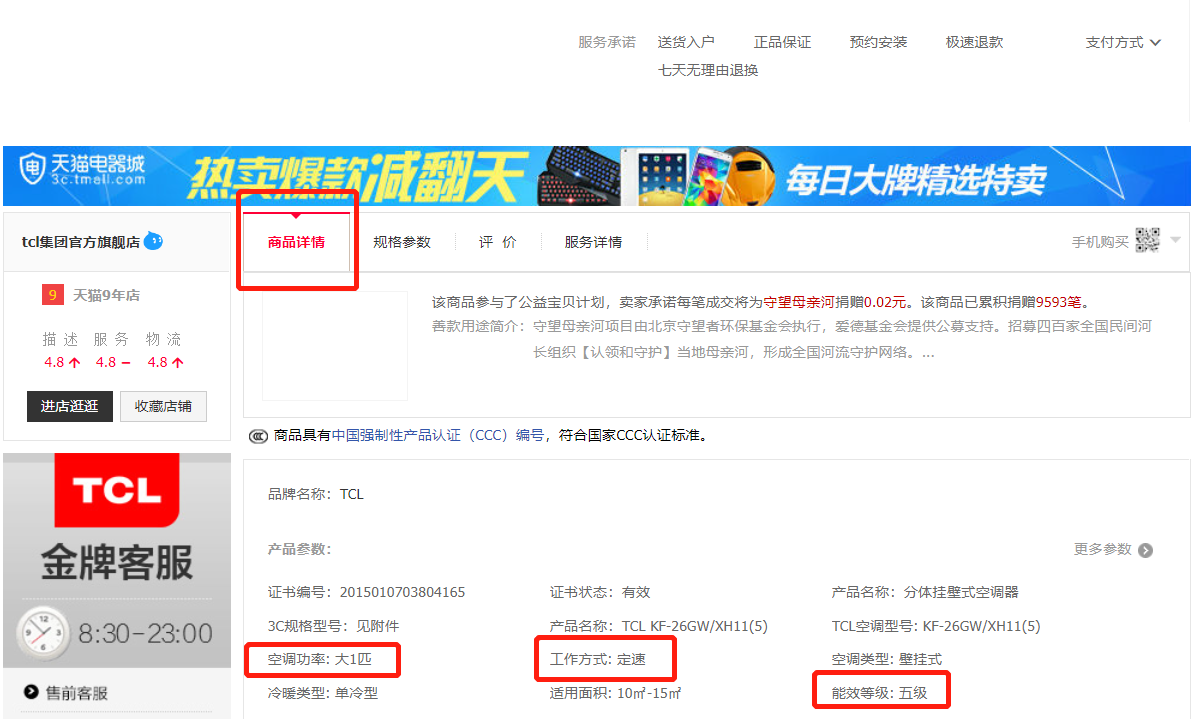The width and height of the screenshot is (1192, 719).
Task: Click the 七天无理由退换 service promise
Action: point(708,70)
